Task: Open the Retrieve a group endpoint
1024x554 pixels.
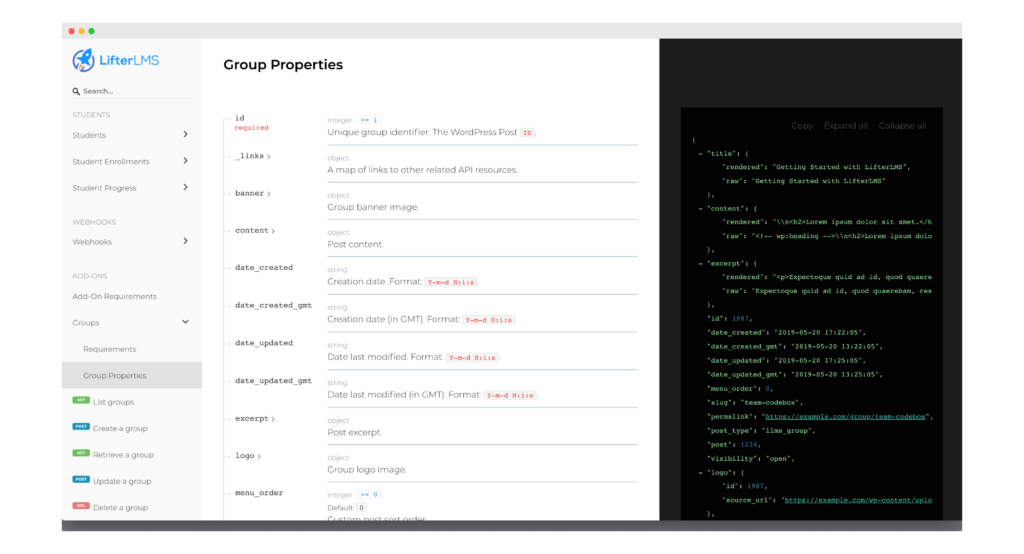Action: pyautogui.click(x=123, y=455)
